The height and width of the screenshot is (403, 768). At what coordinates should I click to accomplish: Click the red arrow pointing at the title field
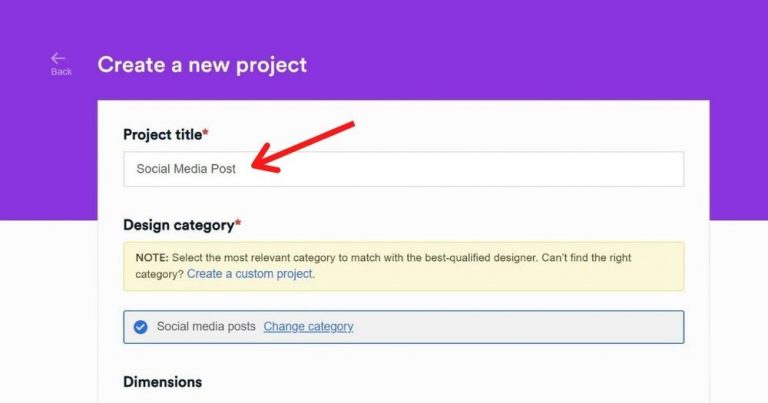tap(300, 146)
